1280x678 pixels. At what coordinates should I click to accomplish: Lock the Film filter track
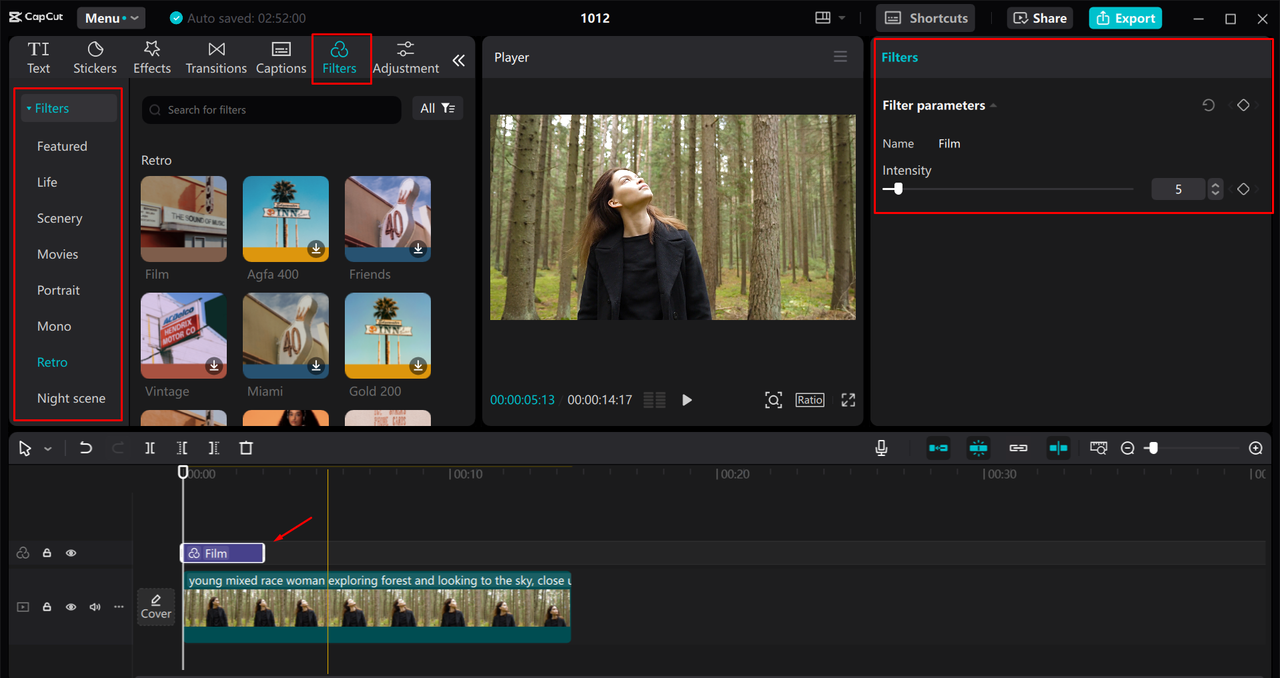(47, 553)
